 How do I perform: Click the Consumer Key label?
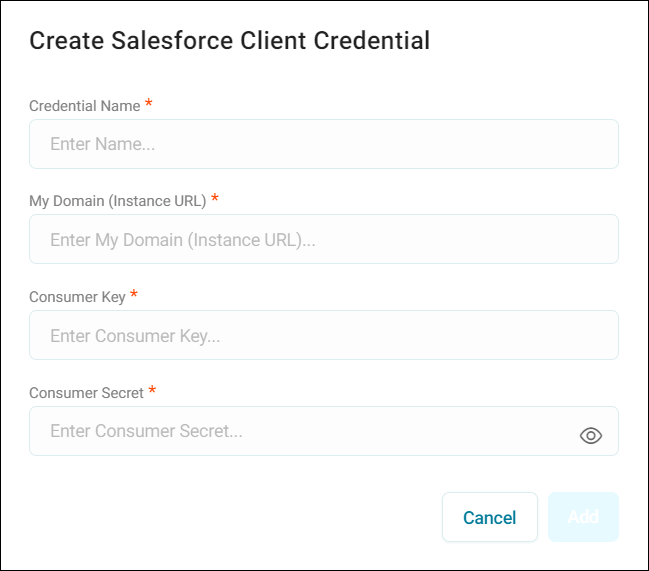(x=77, y=297)
